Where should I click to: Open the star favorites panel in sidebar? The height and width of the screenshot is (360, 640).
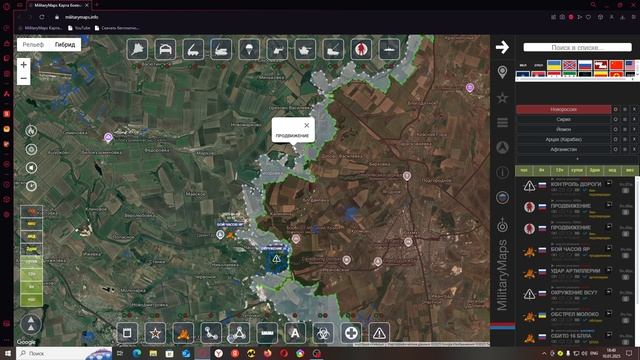click(502, 98)
